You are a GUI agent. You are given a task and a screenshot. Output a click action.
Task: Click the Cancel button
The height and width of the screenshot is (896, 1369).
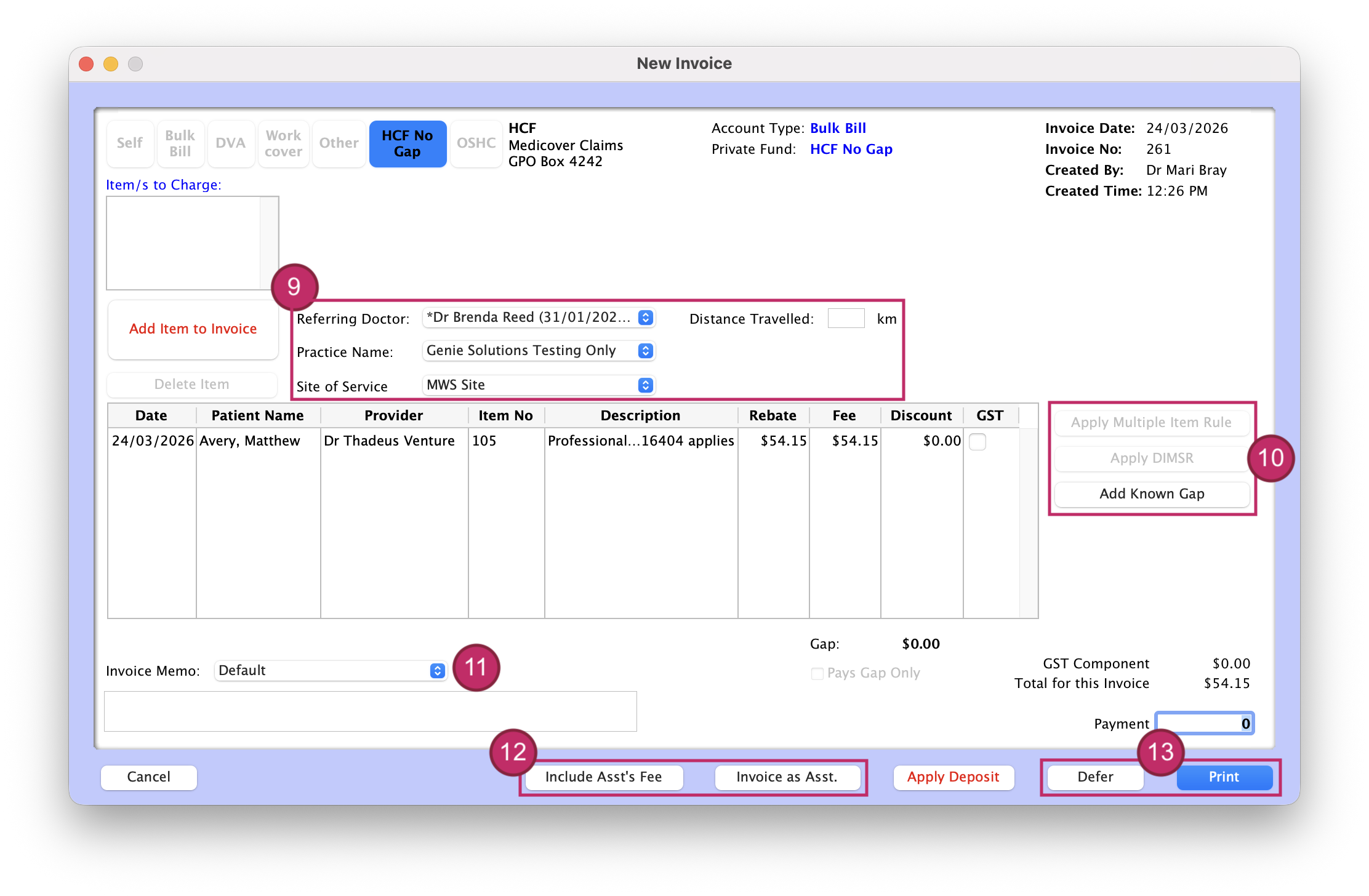click(149, 777)
